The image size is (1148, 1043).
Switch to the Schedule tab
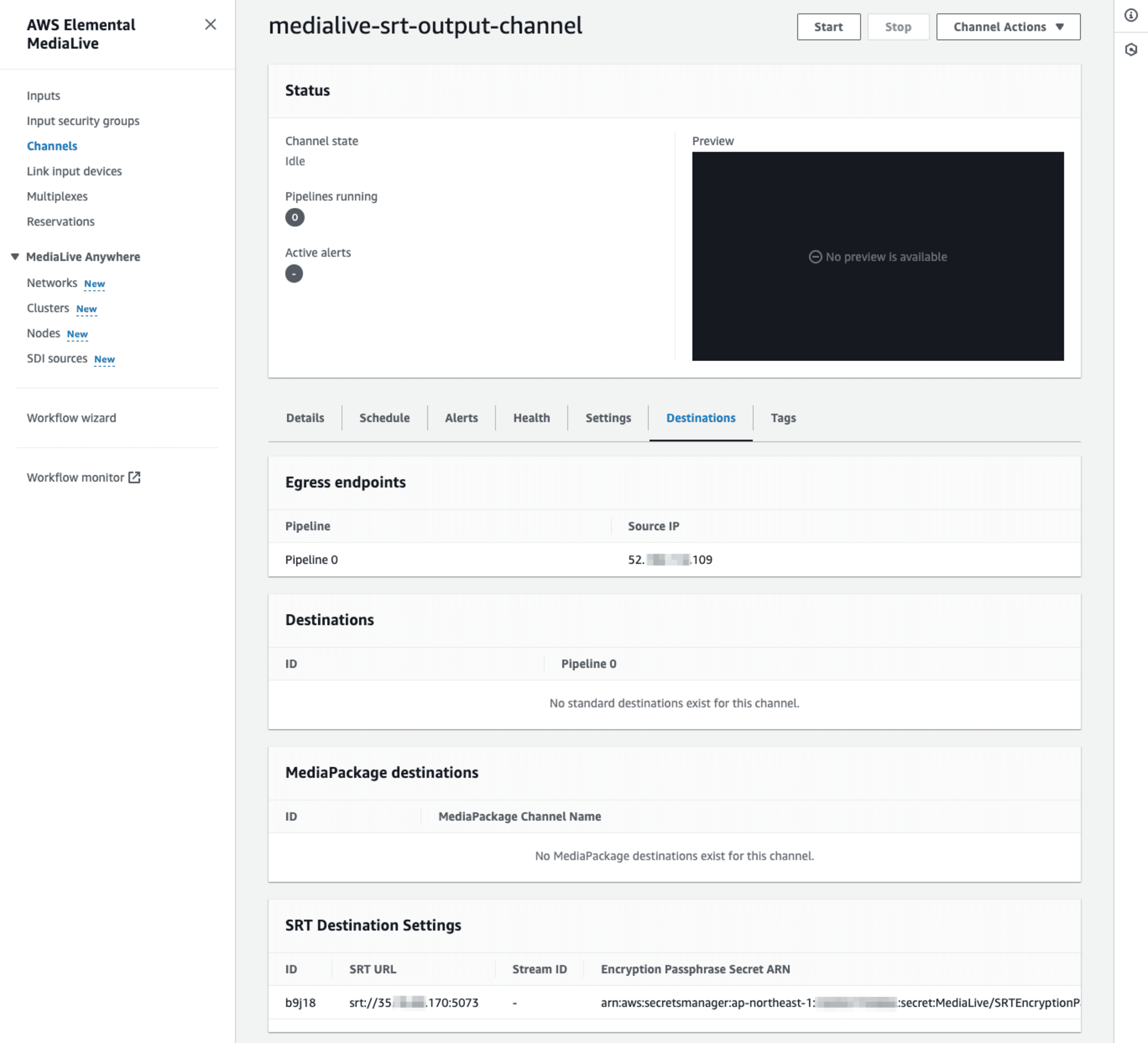[384, 418]
